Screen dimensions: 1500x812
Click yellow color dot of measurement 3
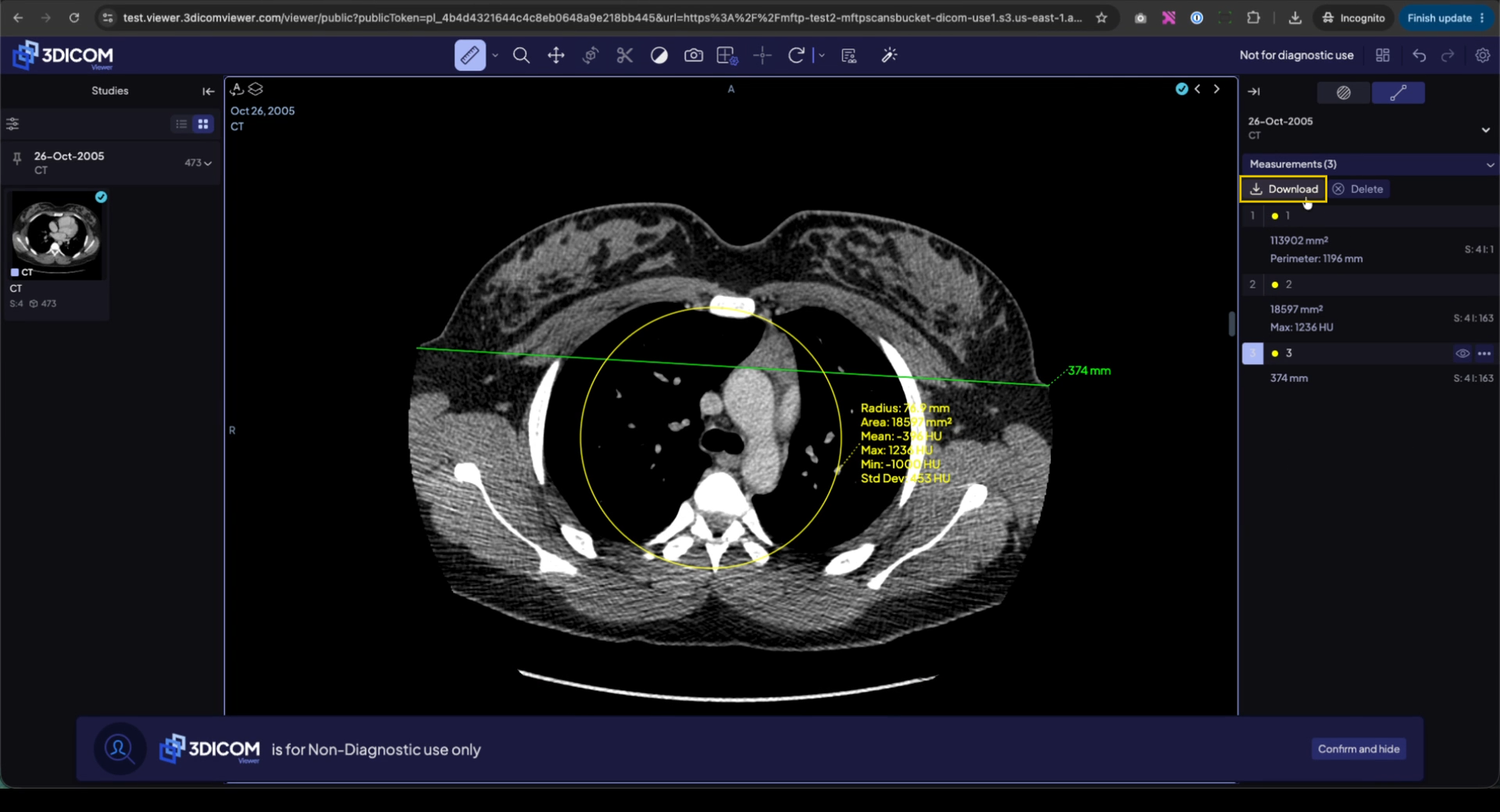[1275, 354]
